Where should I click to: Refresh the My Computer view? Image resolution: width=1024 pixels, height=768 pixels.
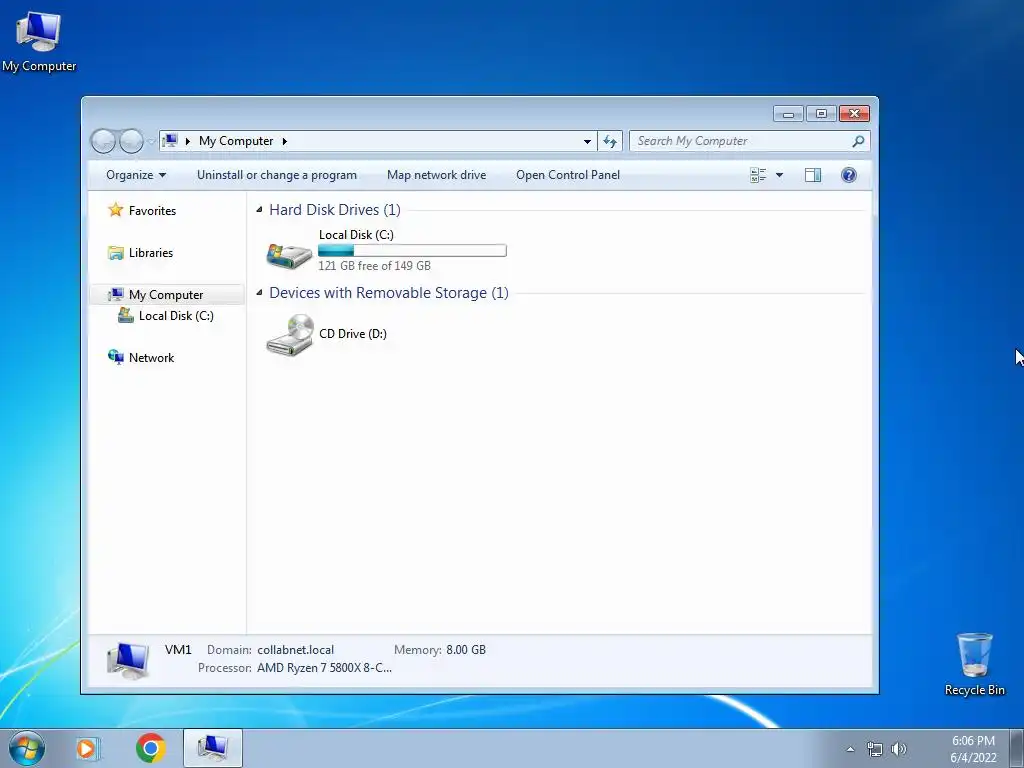(610, 141)
